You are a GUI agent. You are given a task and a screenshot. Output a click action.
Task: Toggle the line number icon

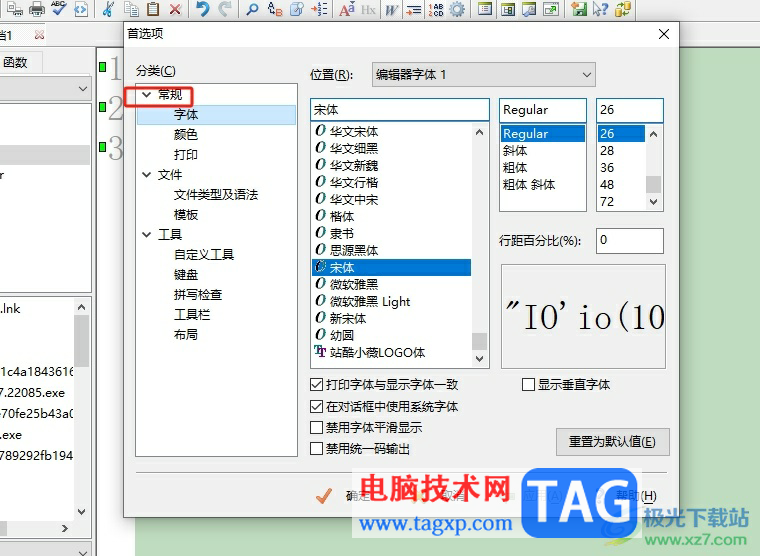(x=436, y=9)
